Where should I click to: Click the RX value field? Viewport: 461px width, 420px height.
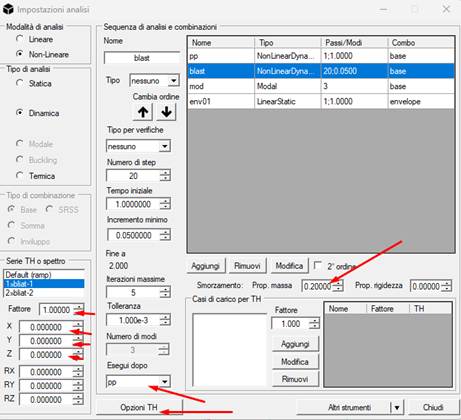pos(46,372)
